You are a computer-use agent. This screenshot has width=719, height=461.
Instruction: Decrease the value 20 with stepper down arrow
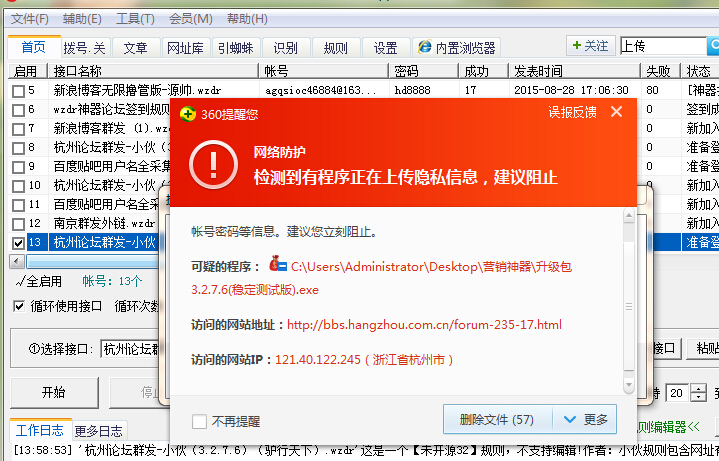click(x=698, y=397)
